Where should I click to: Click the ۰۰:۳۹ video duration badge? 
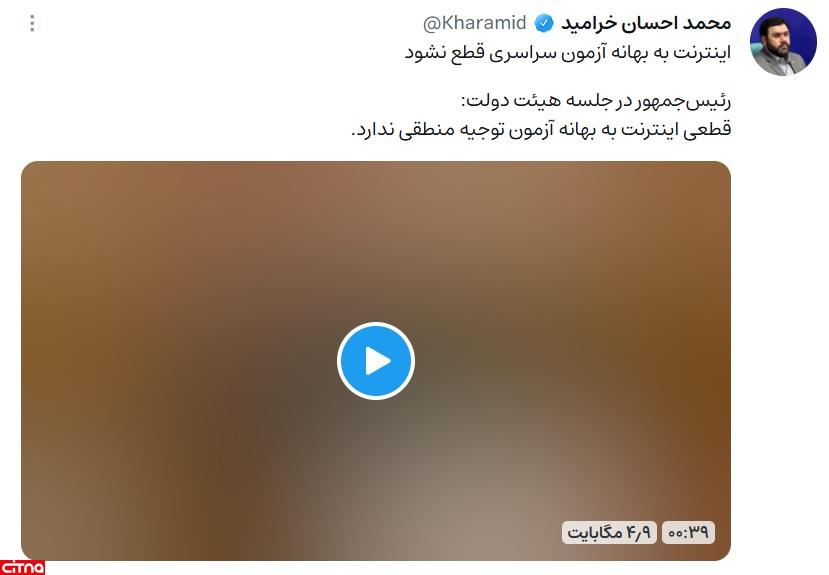point(688,532)
